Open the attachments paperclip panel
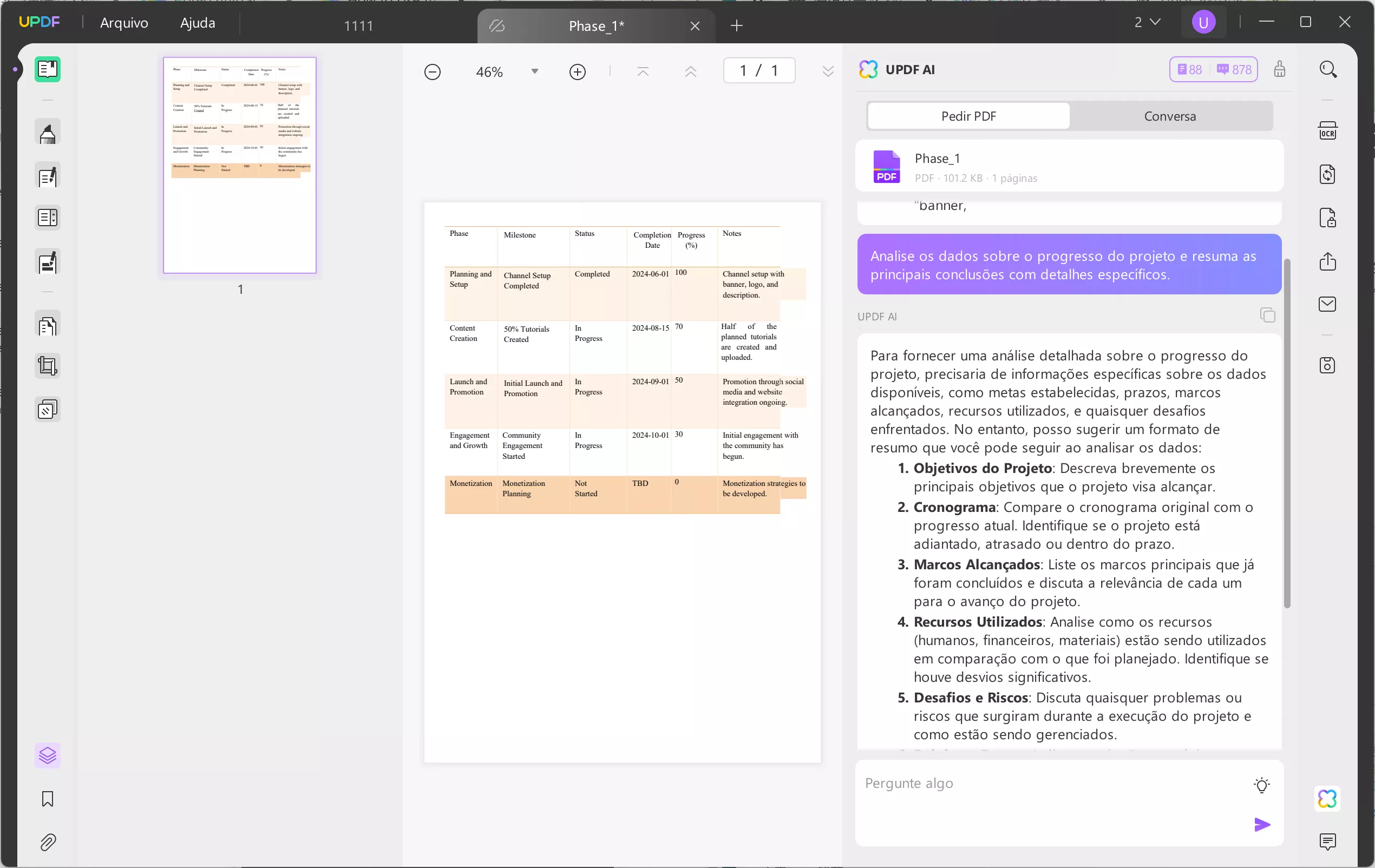The height and width of the screenshot is (868, 1375). pos(48,843)
